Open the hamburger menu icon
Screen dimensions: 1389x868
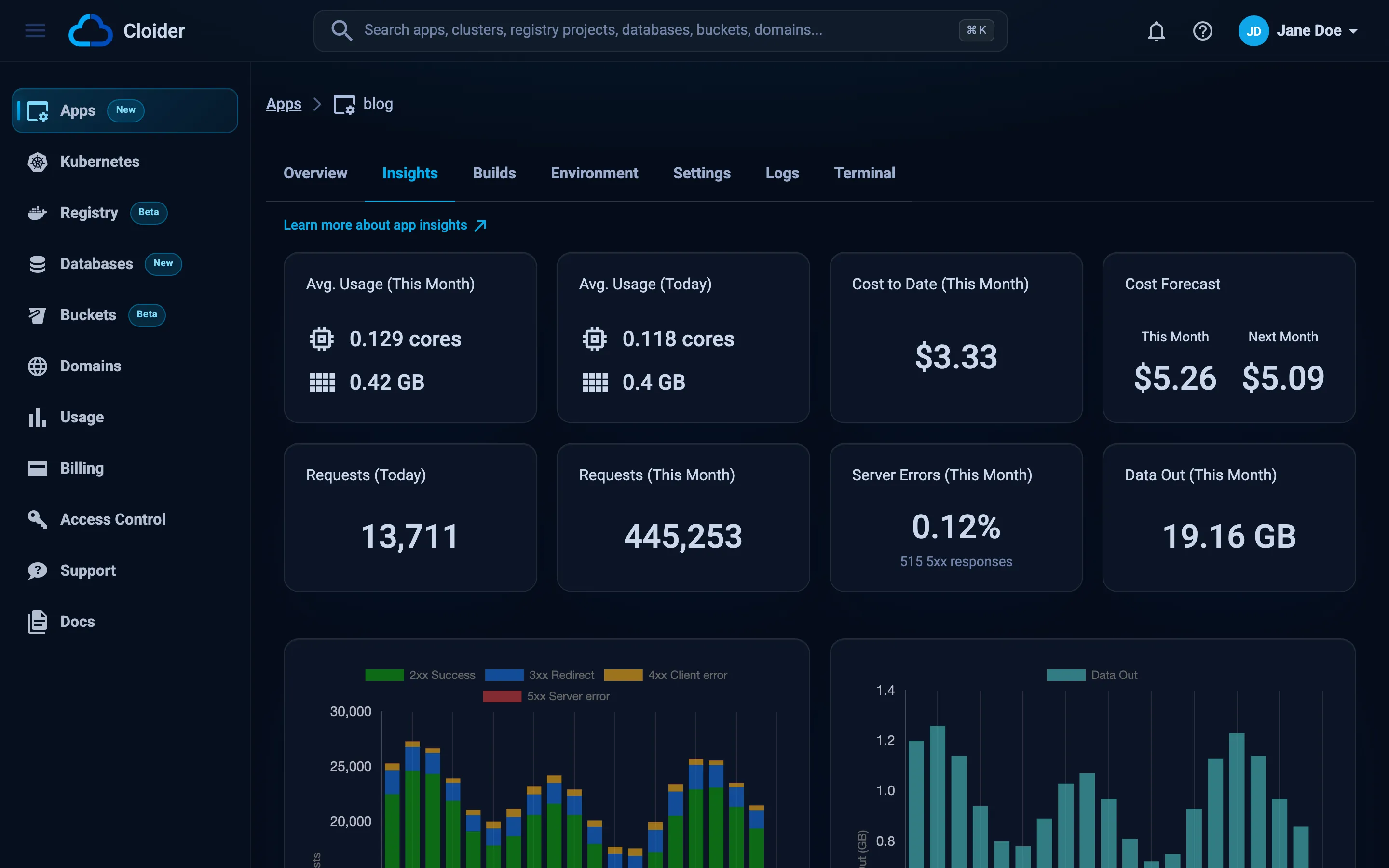[35, 30]
